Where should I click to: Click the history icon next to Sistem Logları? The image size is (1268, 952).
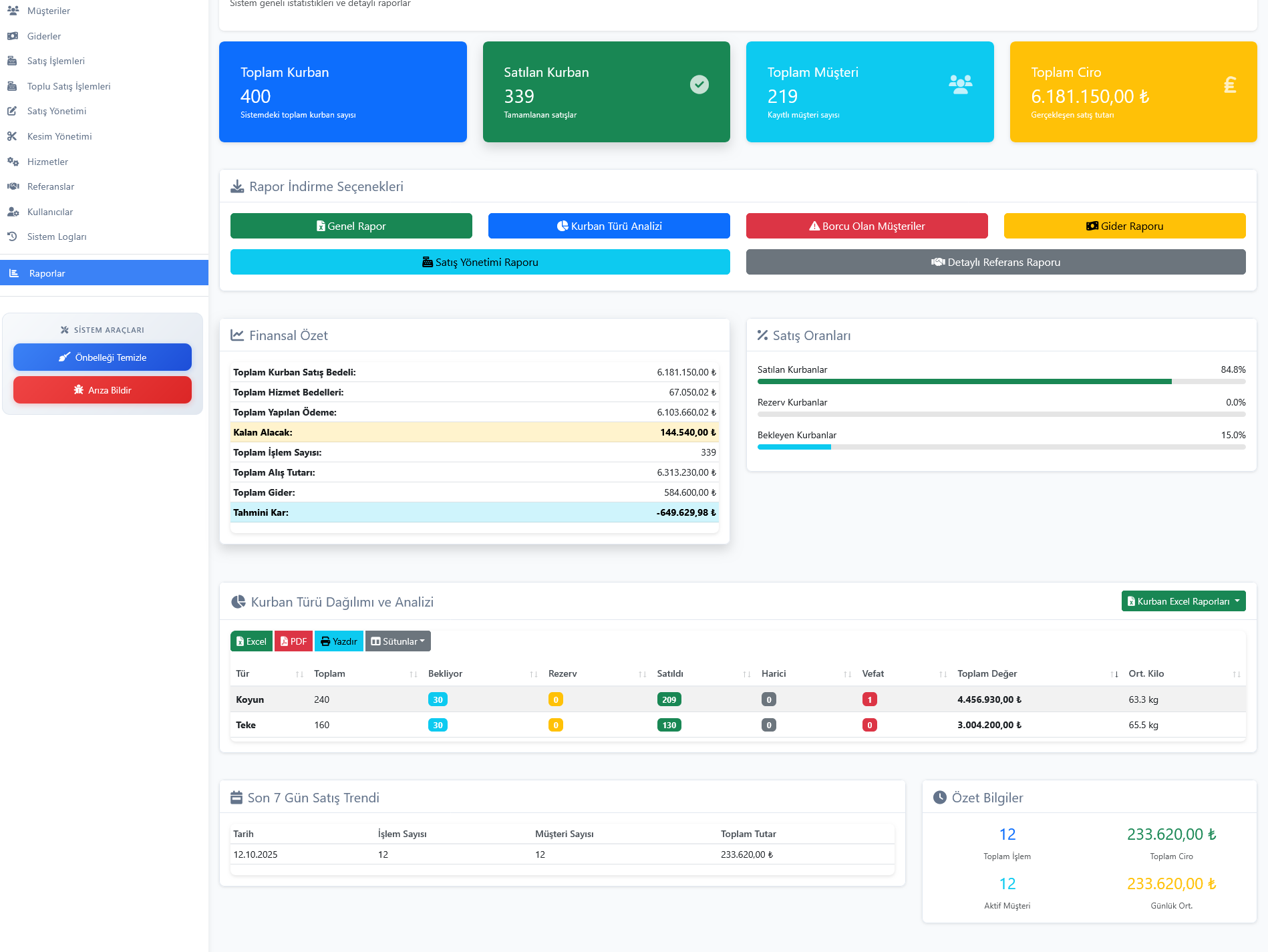pos(12,236)
